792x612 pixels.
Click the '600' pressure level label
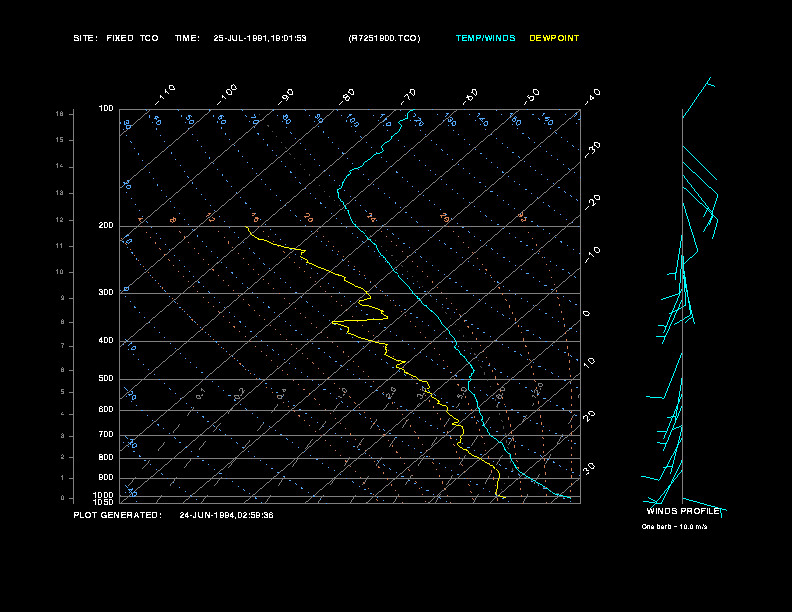pos(106,410)
